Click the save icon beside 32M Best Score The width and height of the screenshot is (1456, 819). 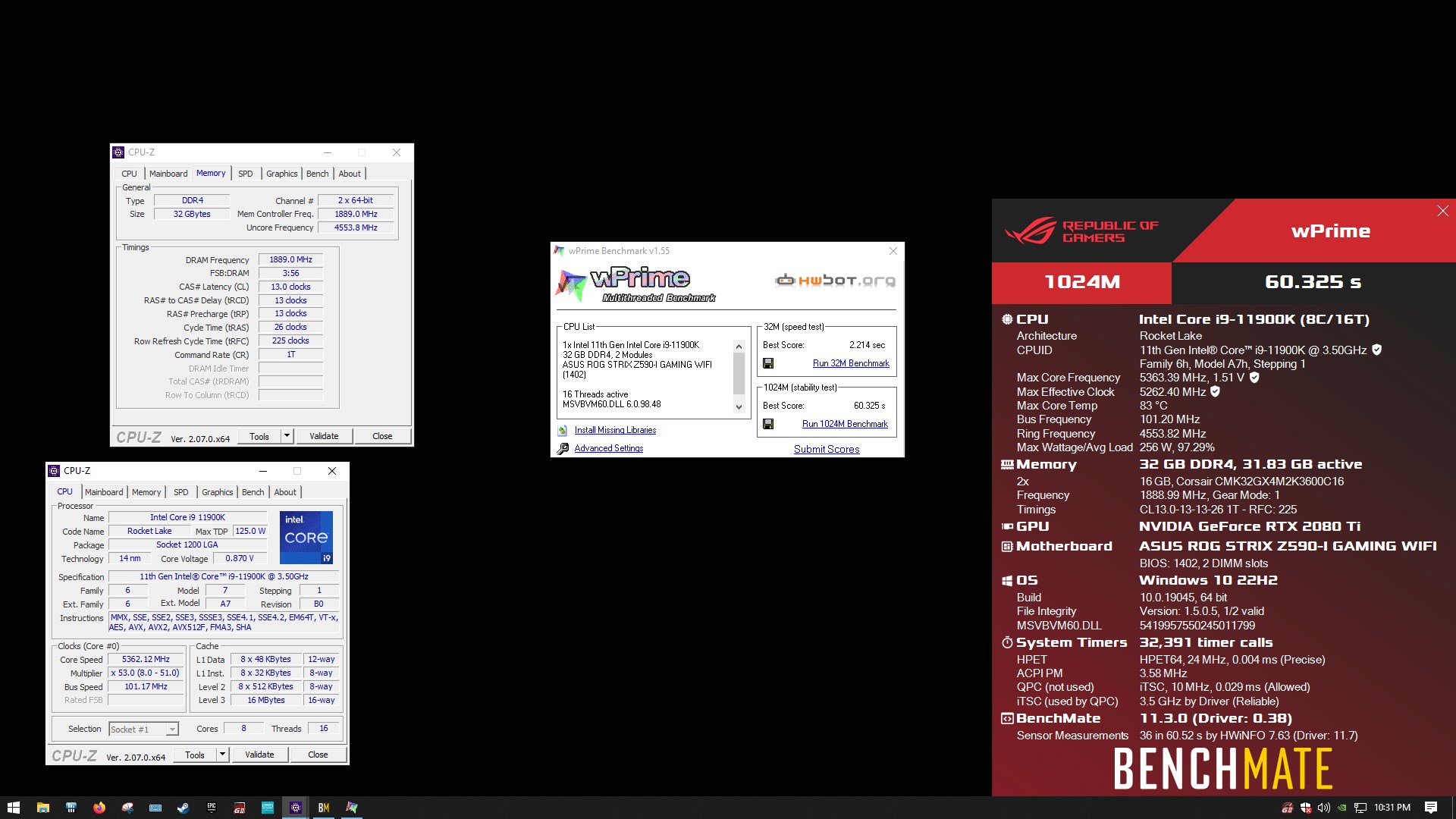pos(768,363)
